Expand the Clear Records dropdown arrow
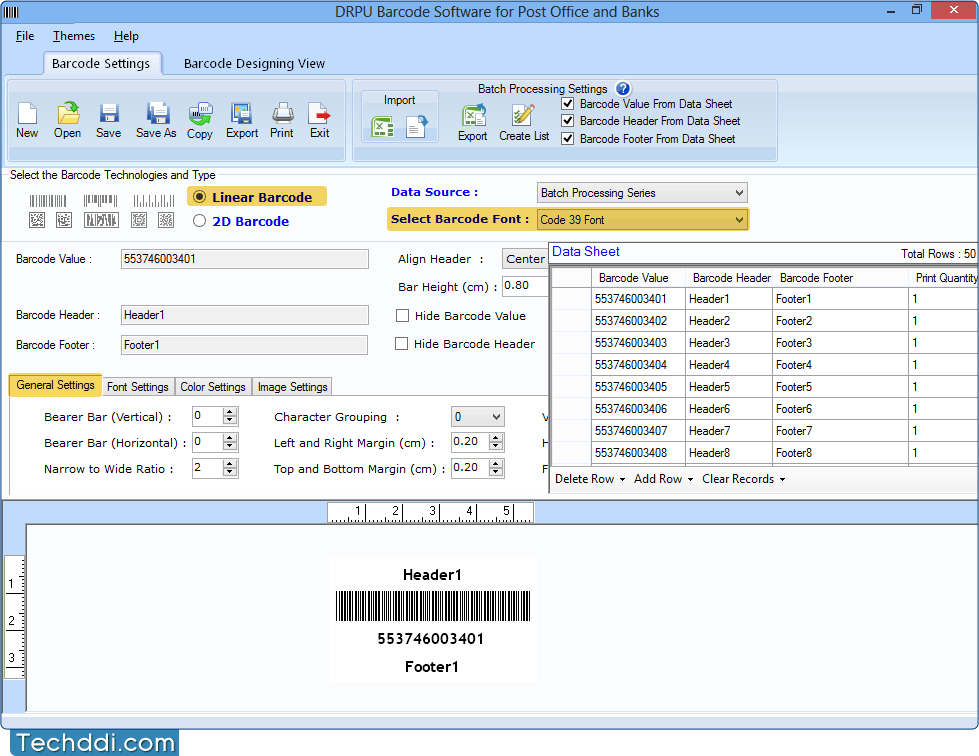This screenshot has width=979, height=756. tap(782, 479)
